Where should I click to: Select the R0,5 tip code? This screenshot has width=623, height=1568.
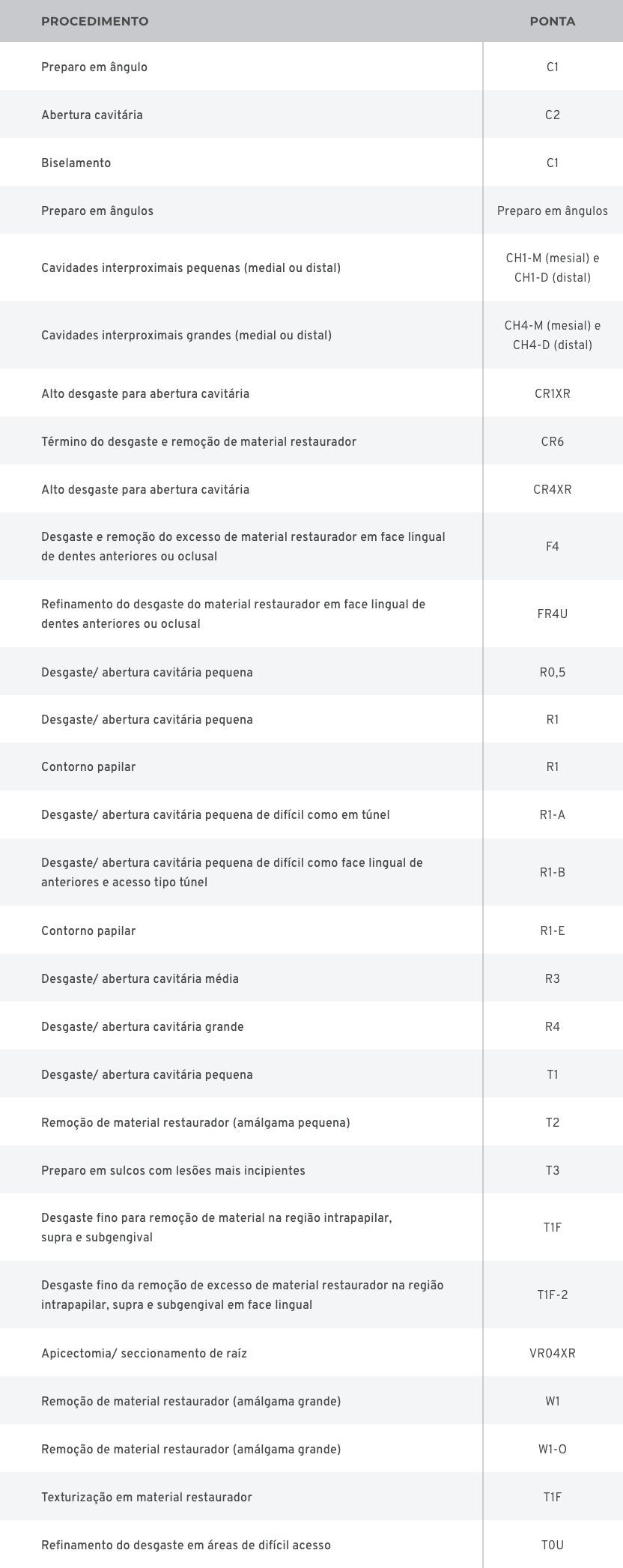[x=553, y=672]
